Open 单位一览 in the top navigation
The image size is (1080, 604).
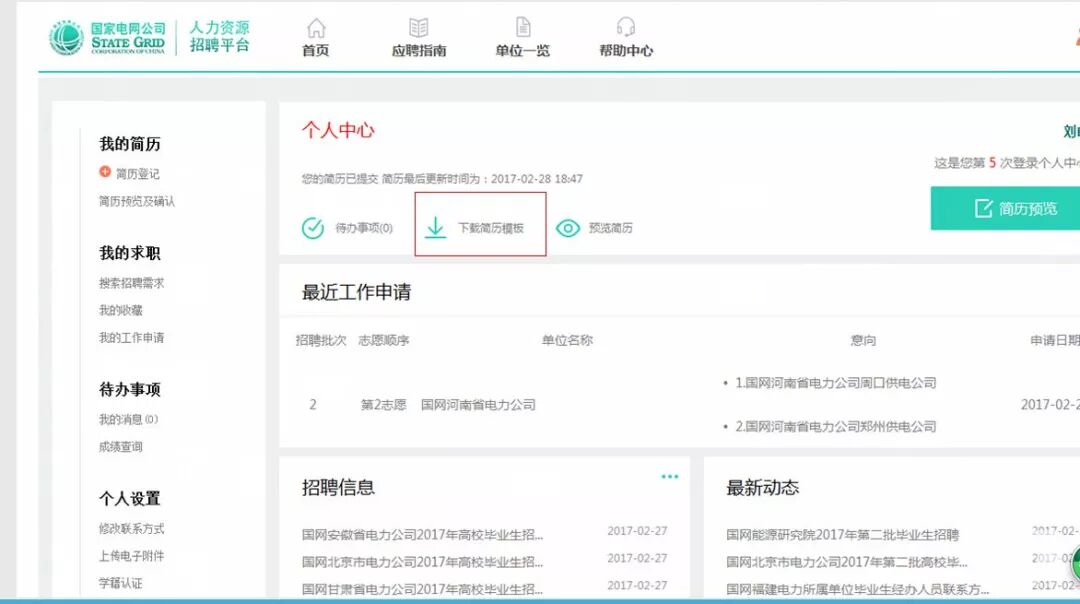coord(523,50)
